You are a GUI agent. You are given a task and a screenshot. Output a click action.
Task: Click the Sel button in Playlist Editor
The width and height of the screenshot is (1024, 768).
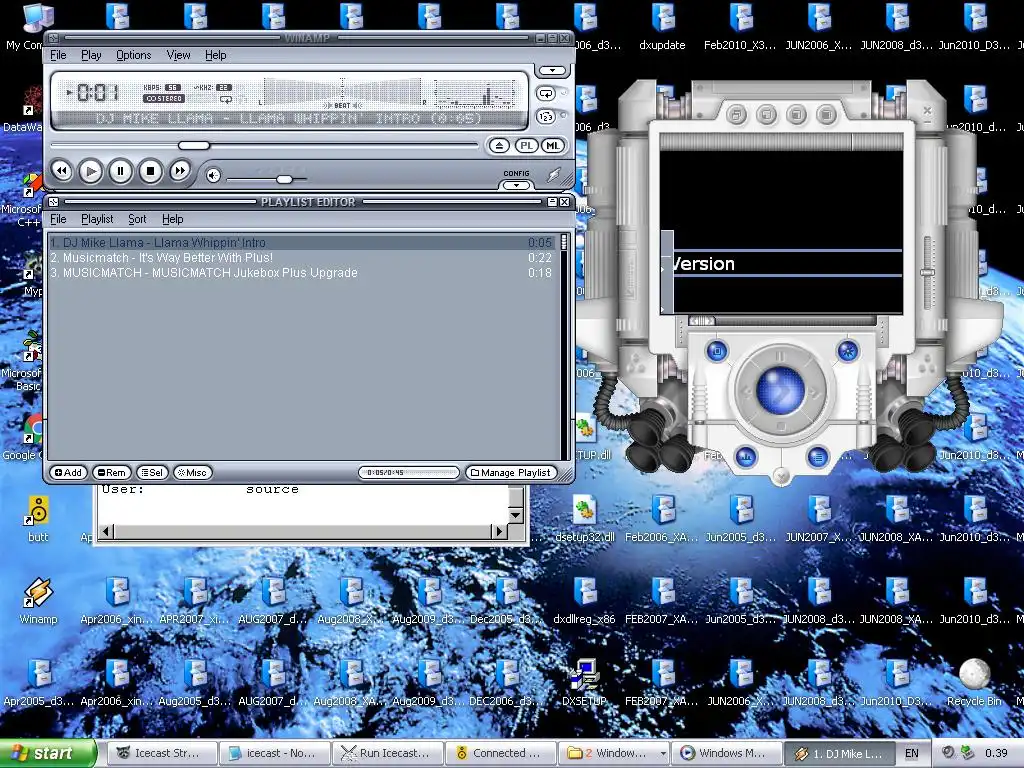(152, 473)
